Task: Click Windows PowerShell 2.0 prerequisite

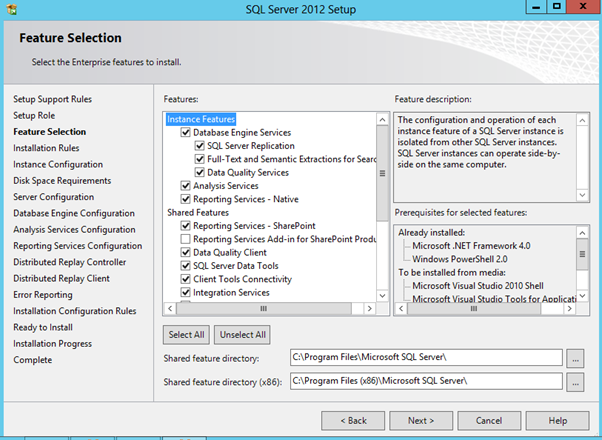Action: click(x=460, y=259)
